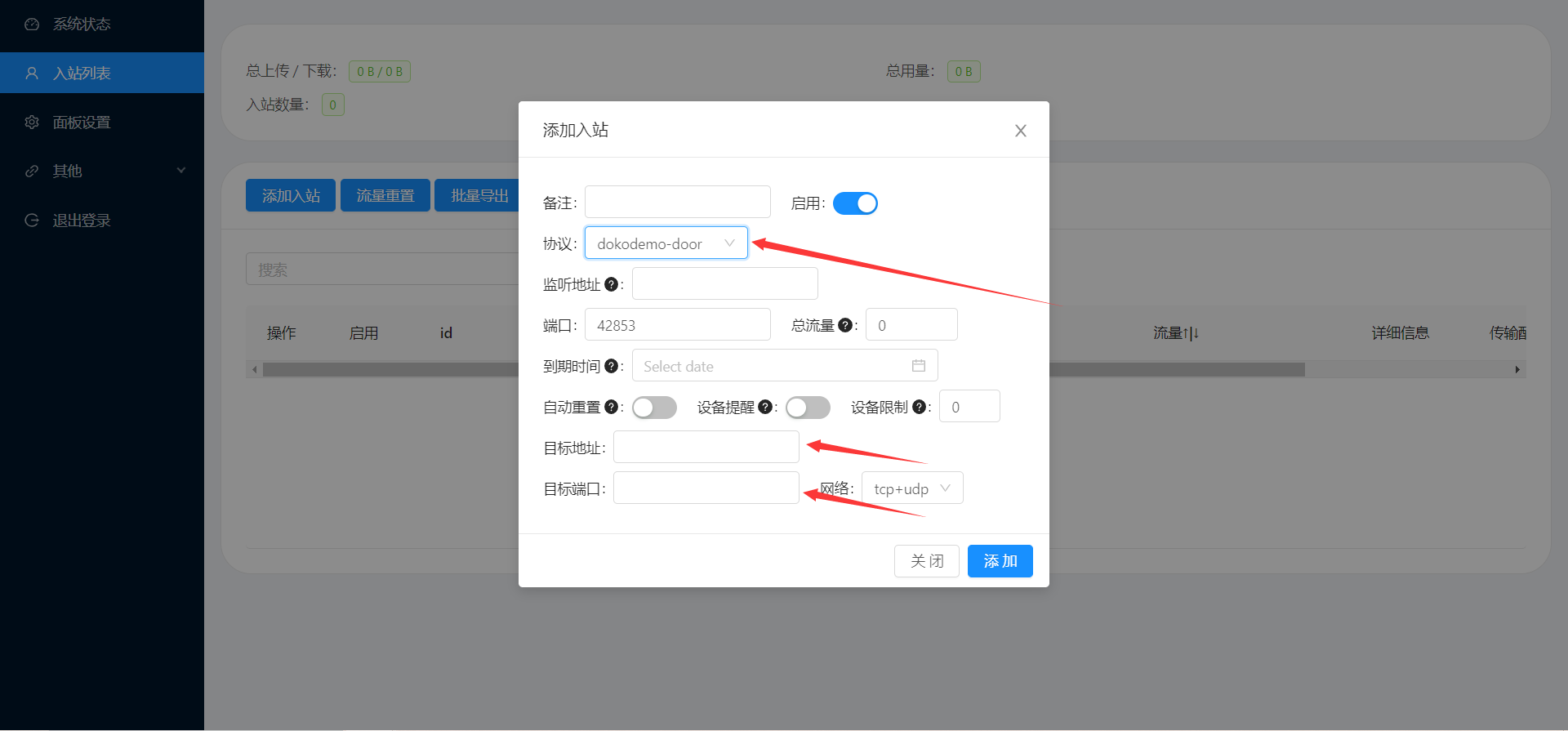Click the help icon beside 监听地址
Image resolution: width=1568 pixels, height=731 pixels.
pyautogui.click(x=611, y=284)
